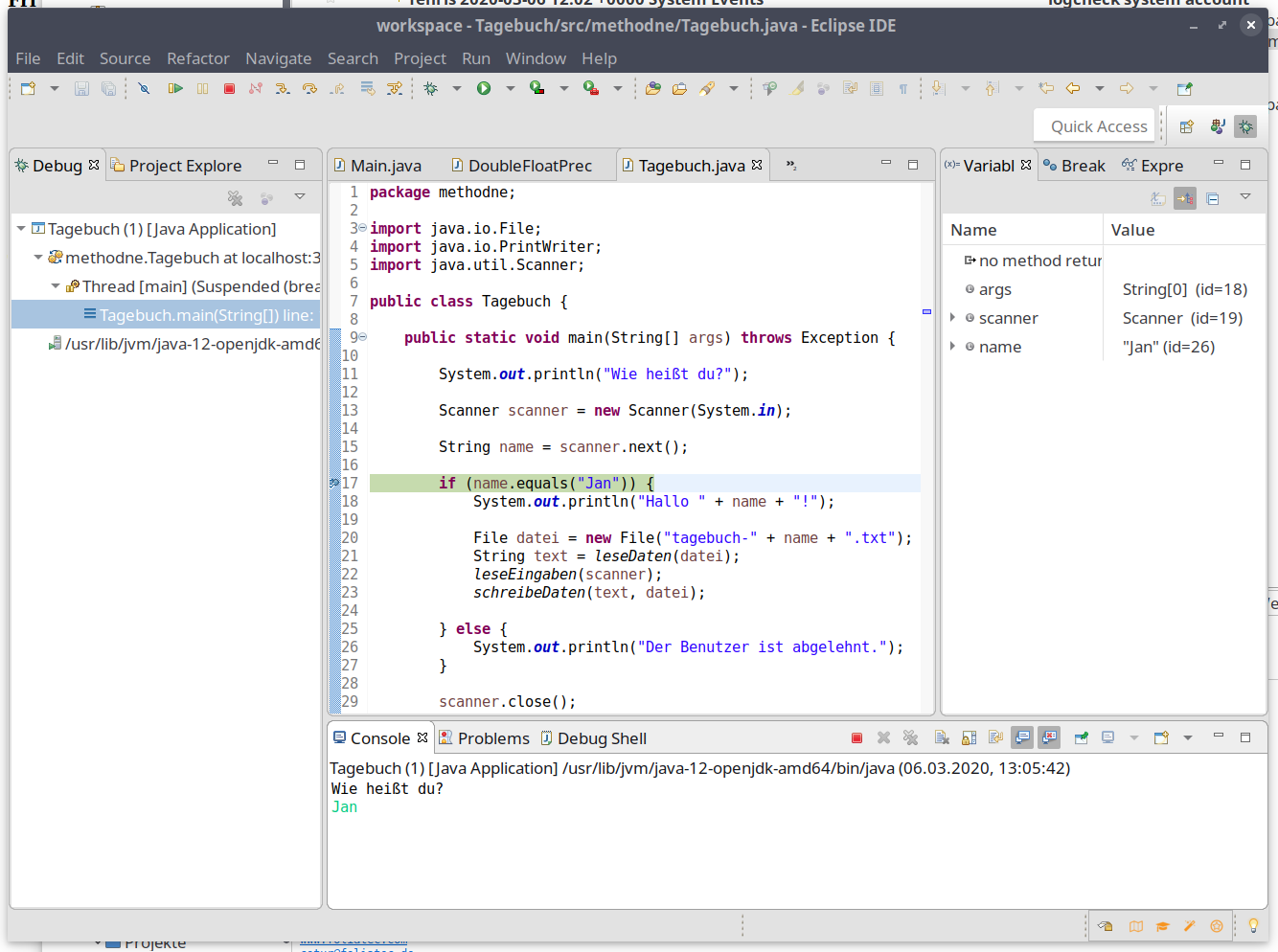Click the Step Over debug icon
1278x952 pixels.
coord(310,88)
